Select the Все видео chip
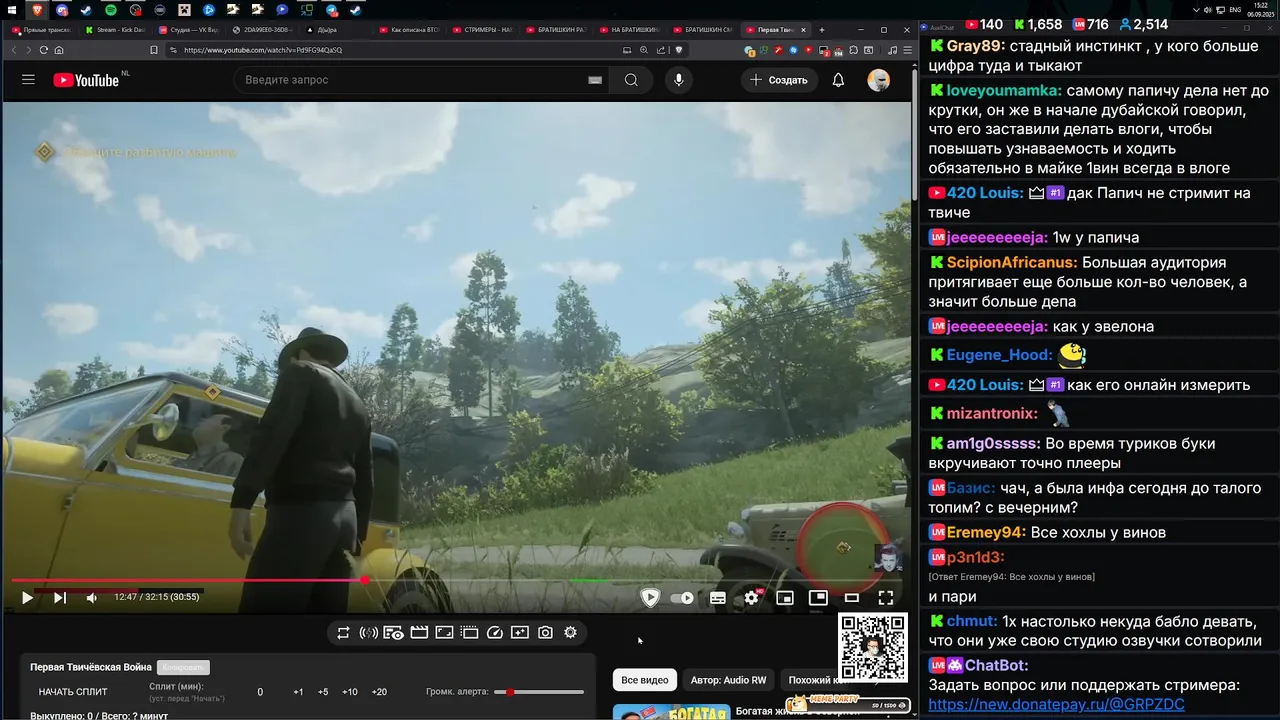Screen dimensions: 1280x720 click(x=645, y=680)
